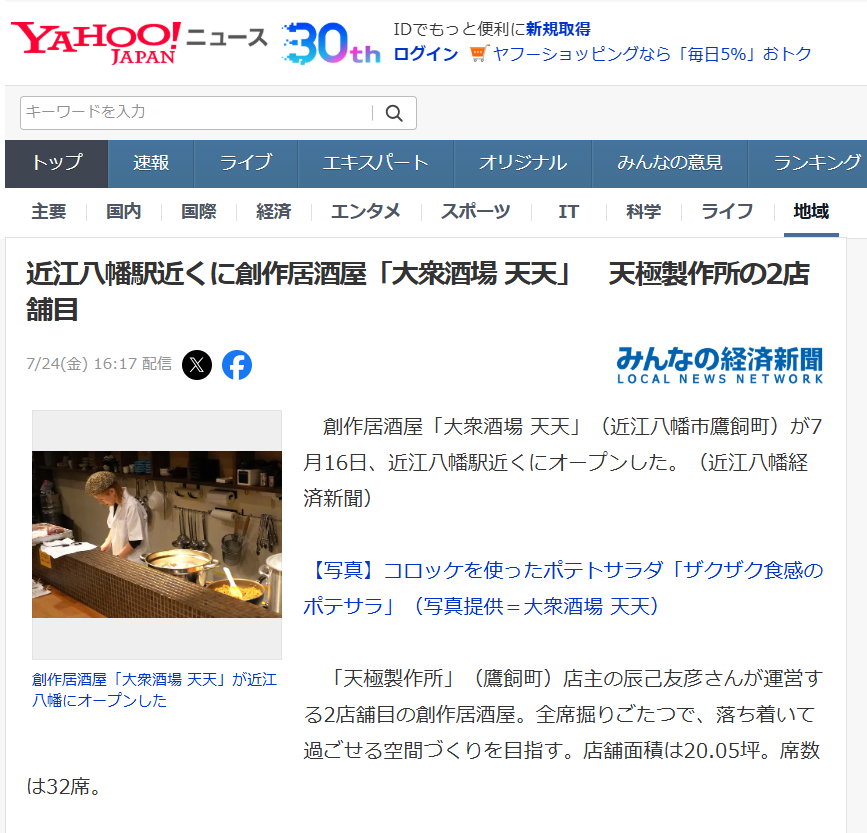867x833 pixels.
Task: Open みんなの経済新聞 logo
Action: [x=720, y=365]
